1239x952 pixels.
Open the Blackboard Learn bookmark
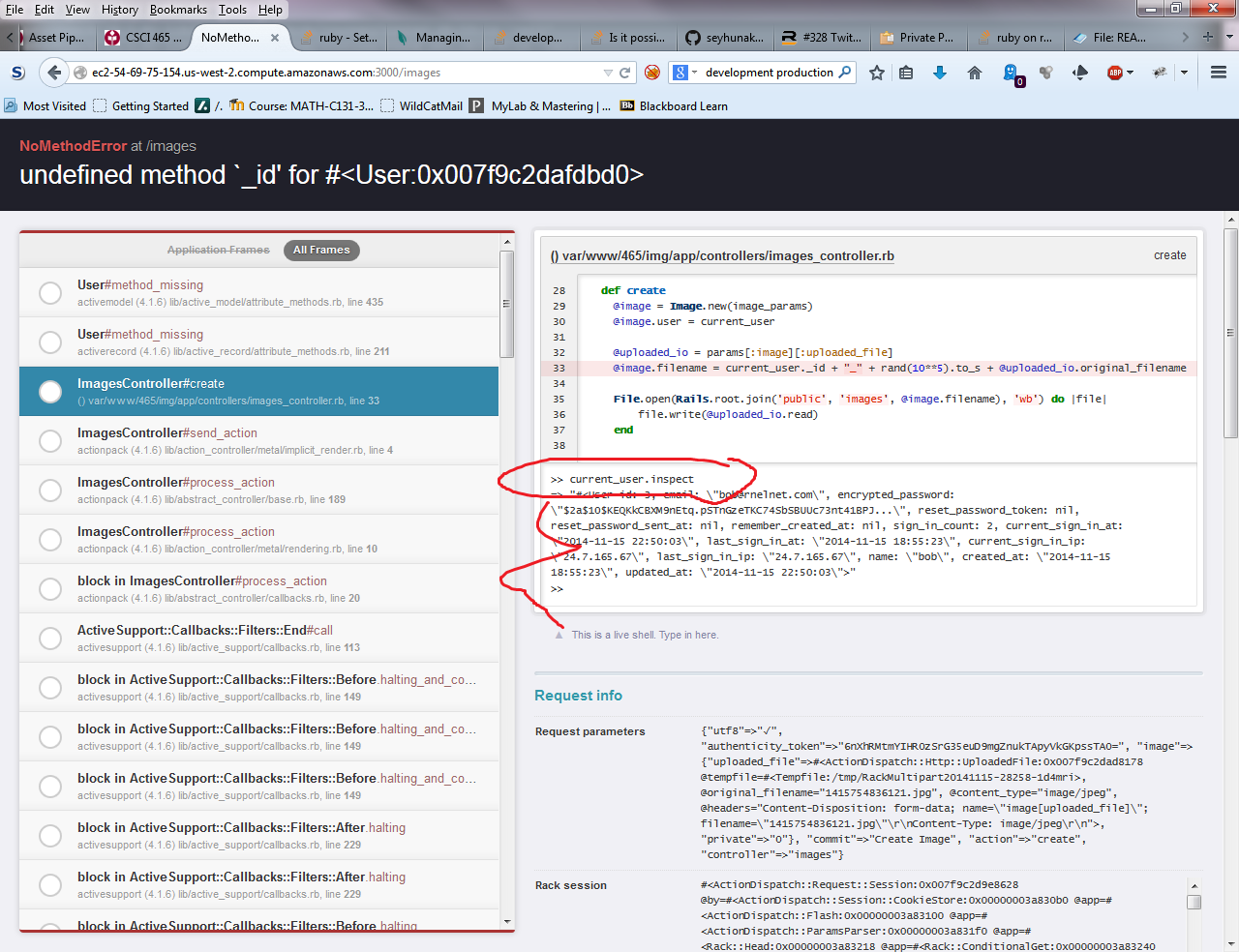(x=674, y=106)
